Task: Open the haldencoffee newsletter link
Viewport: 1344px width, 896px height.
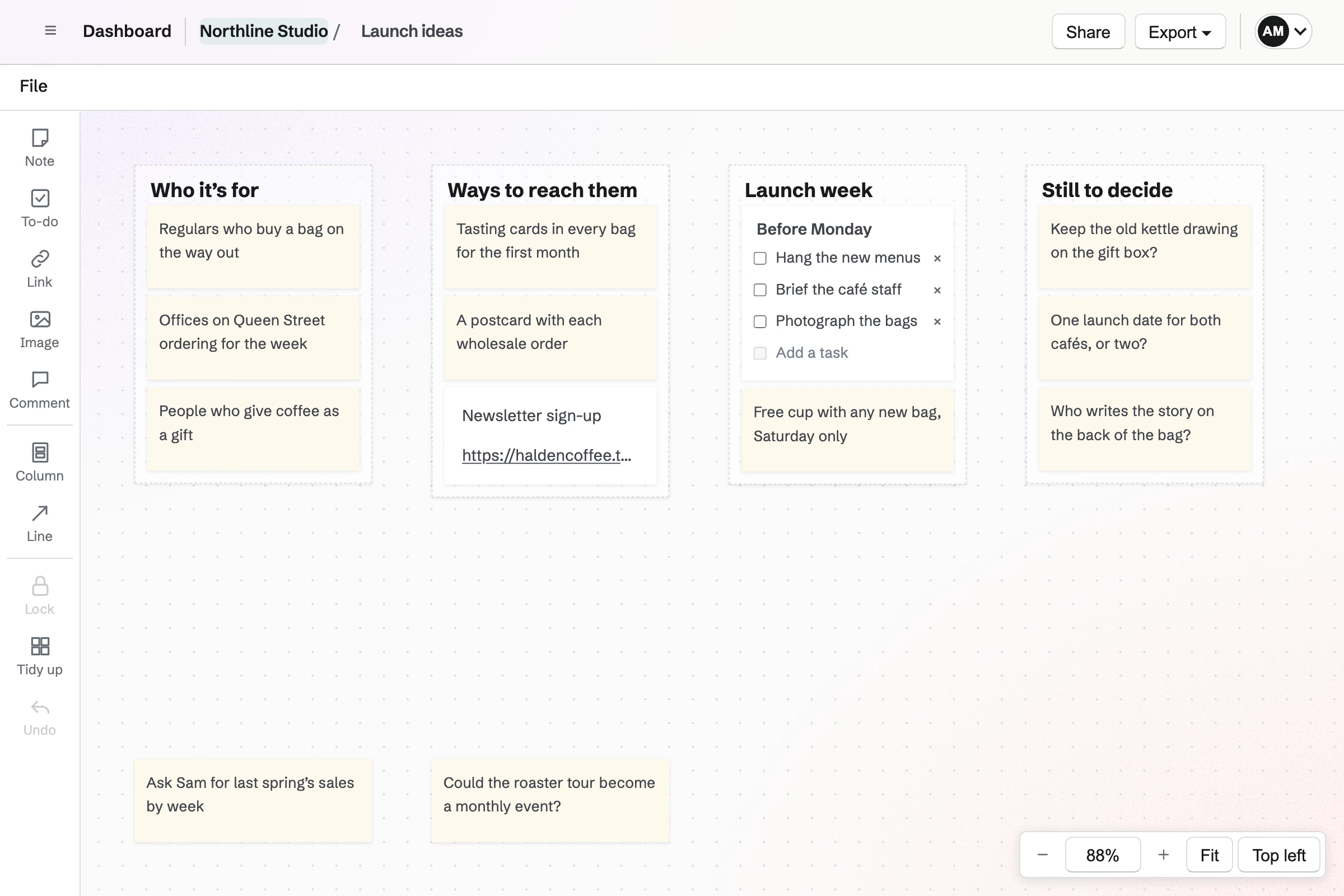Action: tap(547, 455)
